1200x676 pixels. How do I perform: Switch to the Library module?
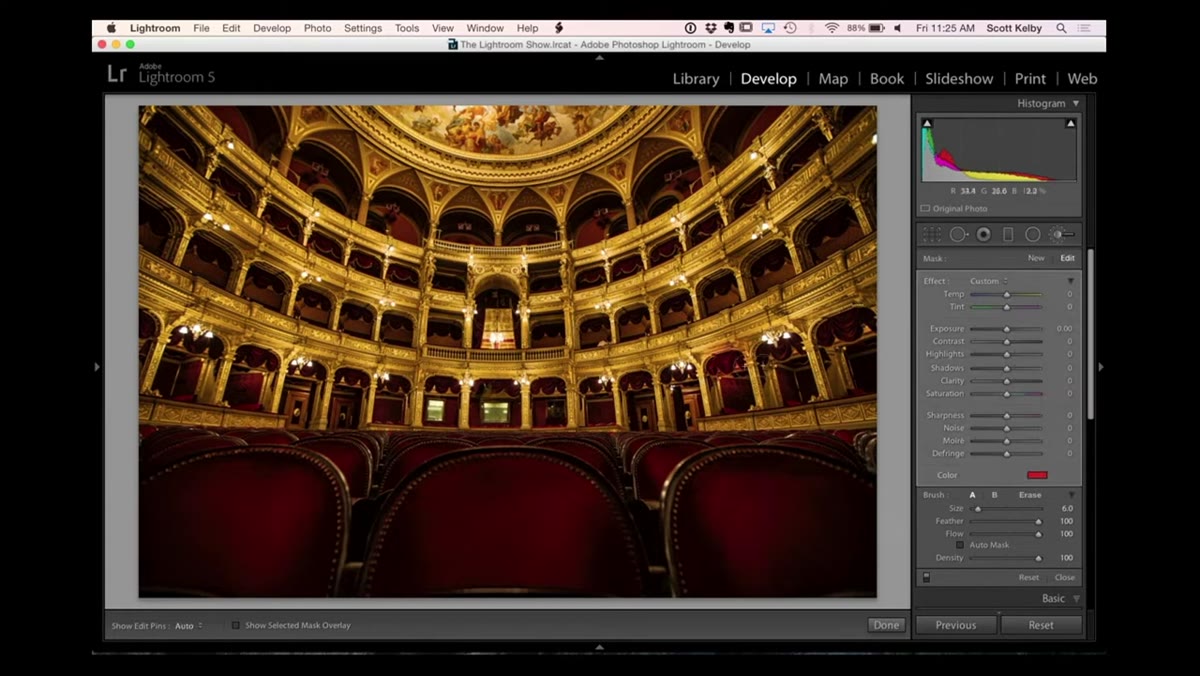[696, 79]
